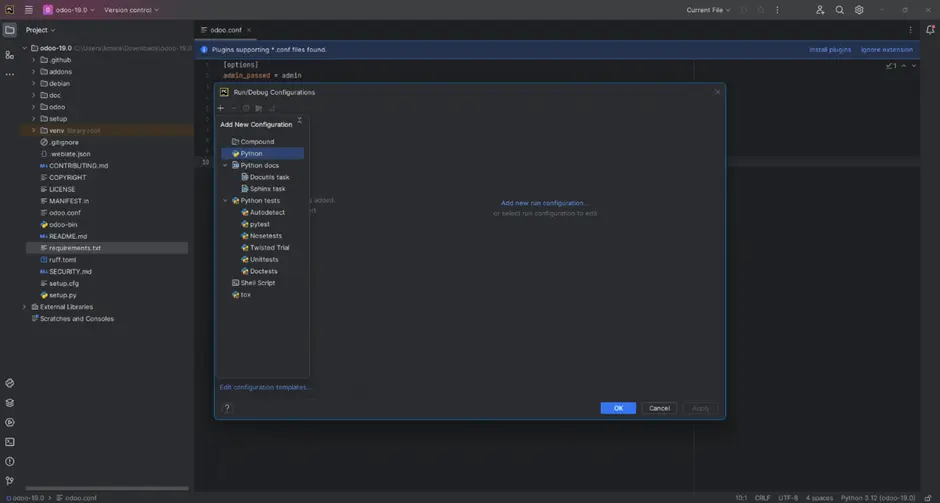
Task: Click the Copy Configuration icon
Action: point(246,108)
